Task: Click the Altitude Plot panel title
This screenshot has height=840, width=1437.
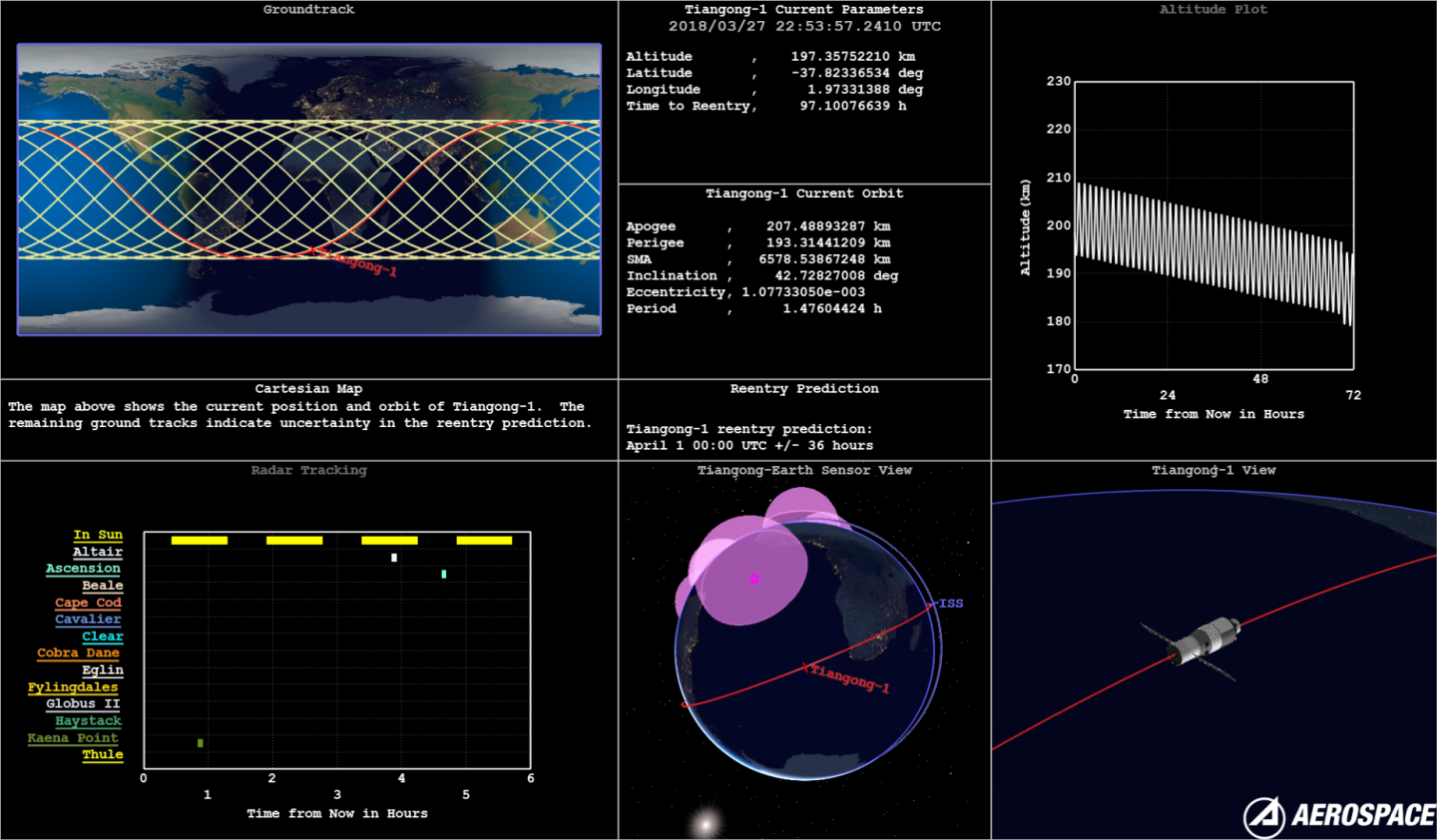Action: coord(1213,9)
